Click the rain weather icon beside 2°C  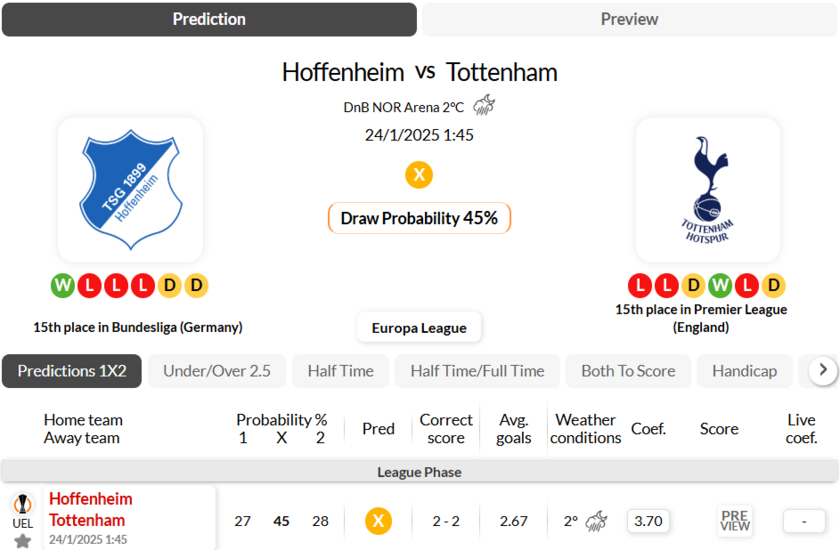coord(484,106)
